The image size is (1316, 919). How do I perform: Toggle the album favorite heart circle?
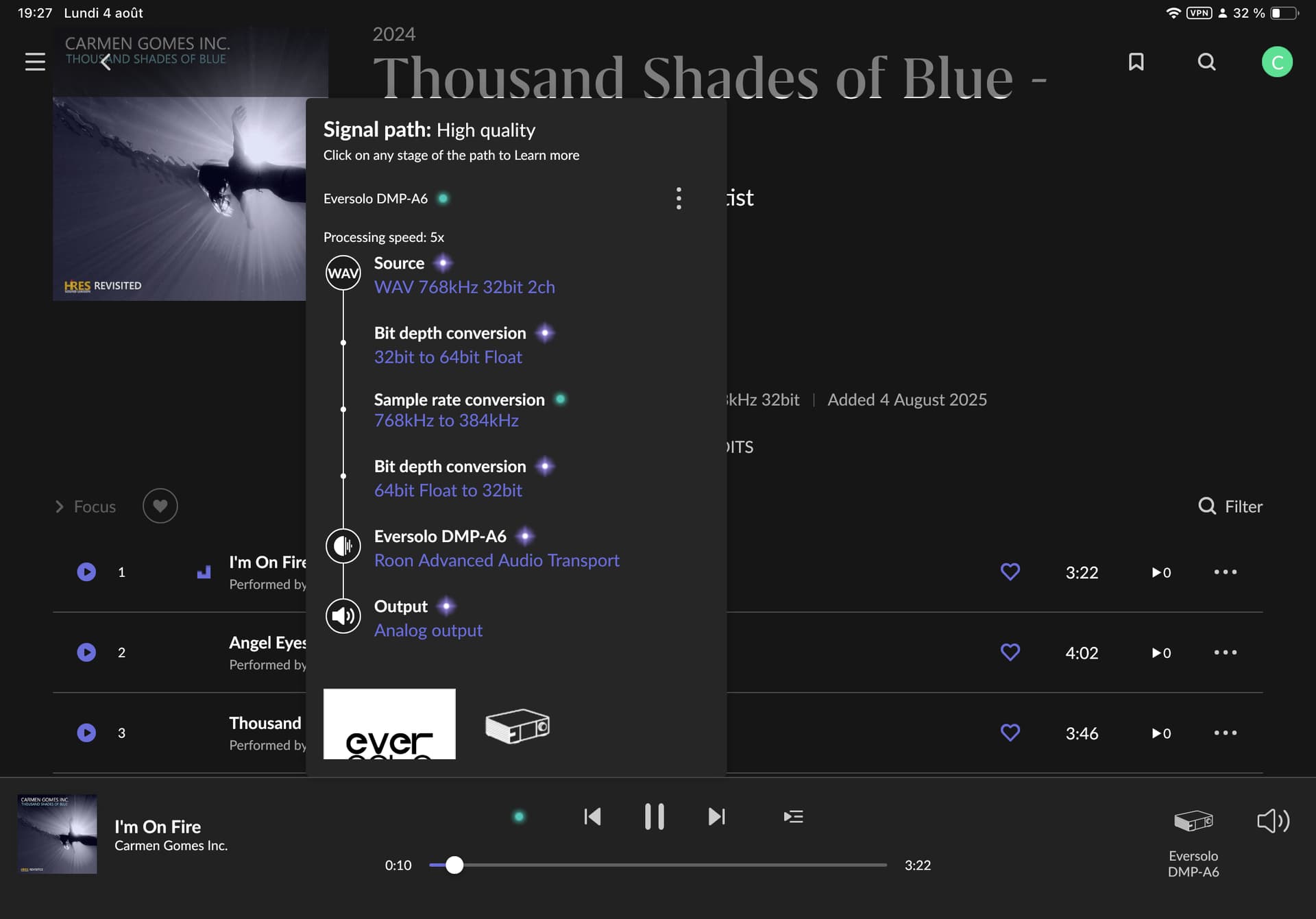160,506
